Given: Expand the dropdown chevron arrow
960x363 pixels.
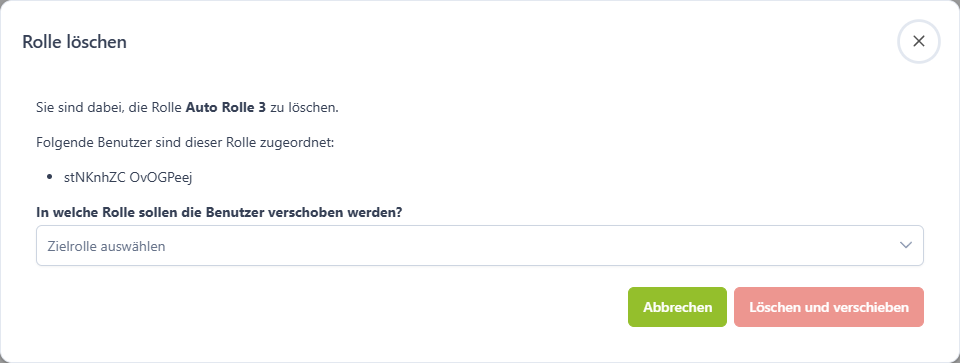Looking at the screenshot, I should 906,245.
